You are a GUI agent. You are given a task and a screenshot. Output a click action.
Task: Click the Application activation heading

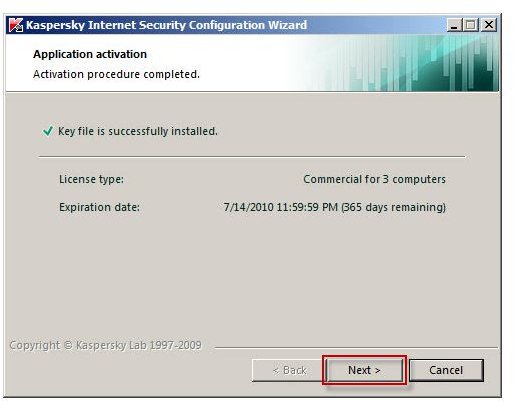click(x=90, y=54)
